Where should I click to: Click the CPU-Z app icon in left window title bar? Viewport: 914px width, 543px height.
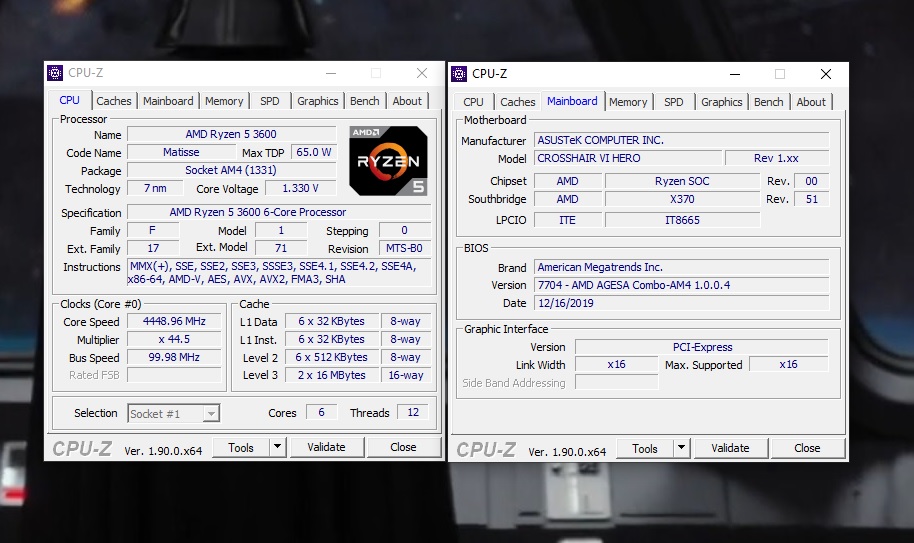(55, 73)
